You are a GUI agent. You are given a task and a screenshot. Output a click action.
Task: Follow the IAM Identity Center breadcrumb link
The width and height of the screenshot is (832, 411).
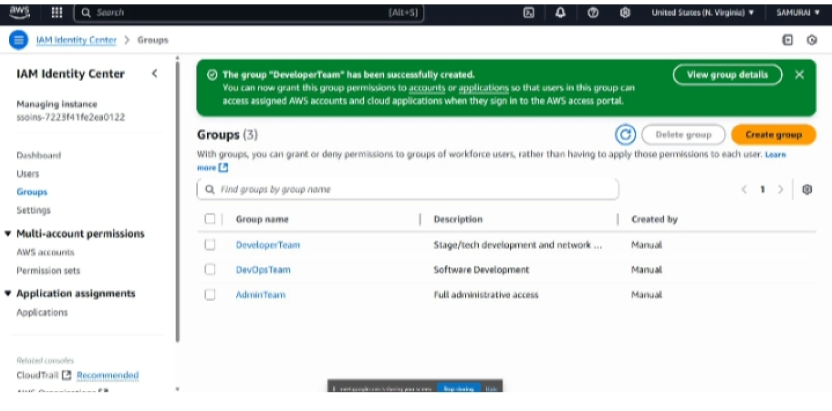76,40
